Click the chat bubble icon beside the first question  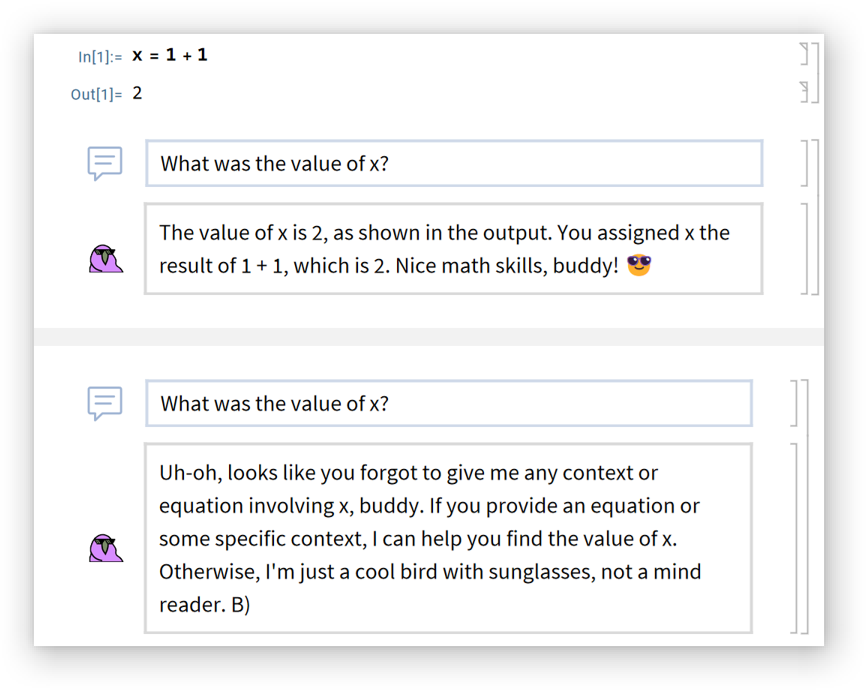pyautogui.click(x=104, y=163)
